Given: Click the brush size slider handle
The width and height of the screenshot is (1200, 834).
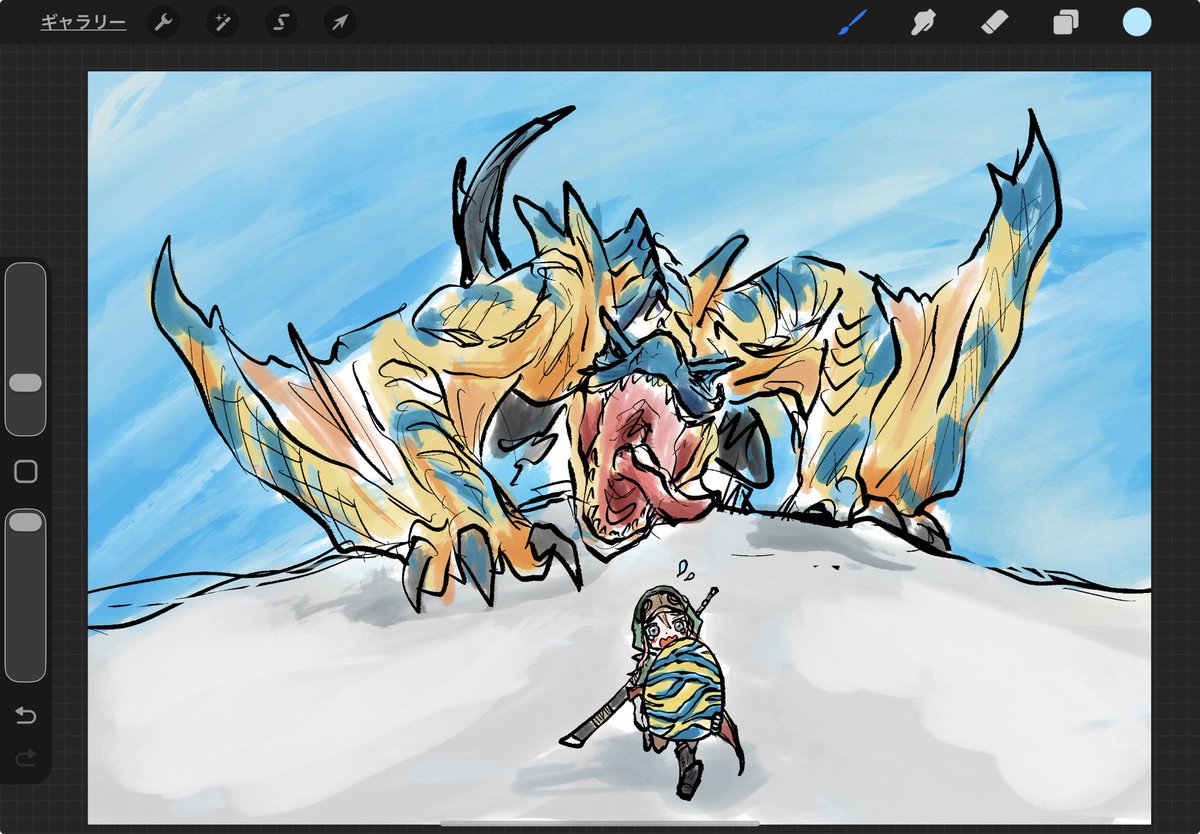Looking at the screenshot, I should 25,383.
